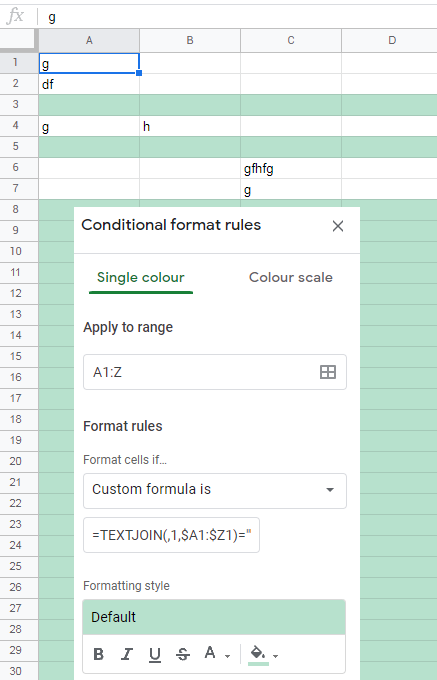The image size is (437, 680).
Task: Select column D header
Action: (x=389, y=40)
